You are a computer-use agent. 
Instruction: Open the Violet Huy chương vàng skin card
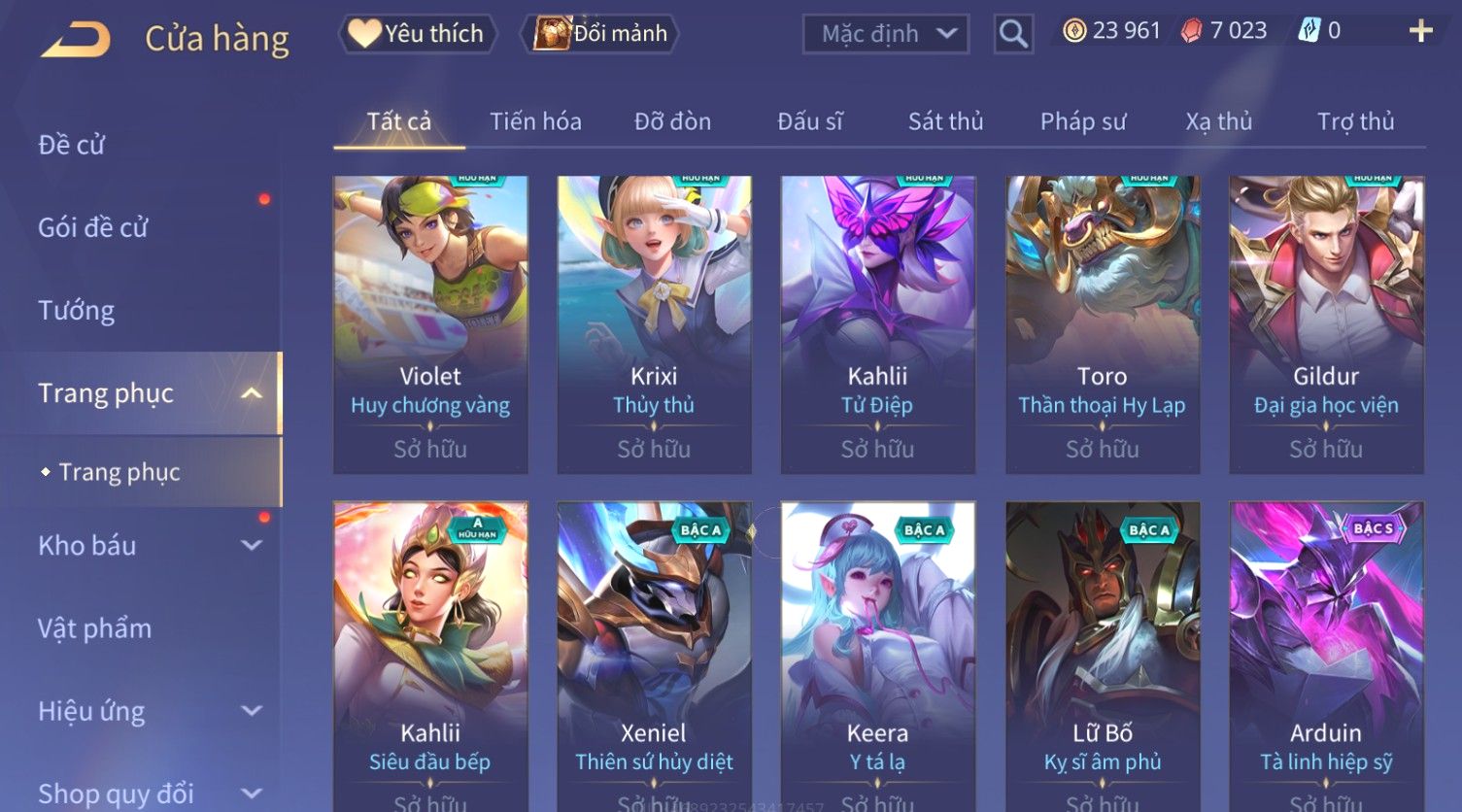pos(430,324)
